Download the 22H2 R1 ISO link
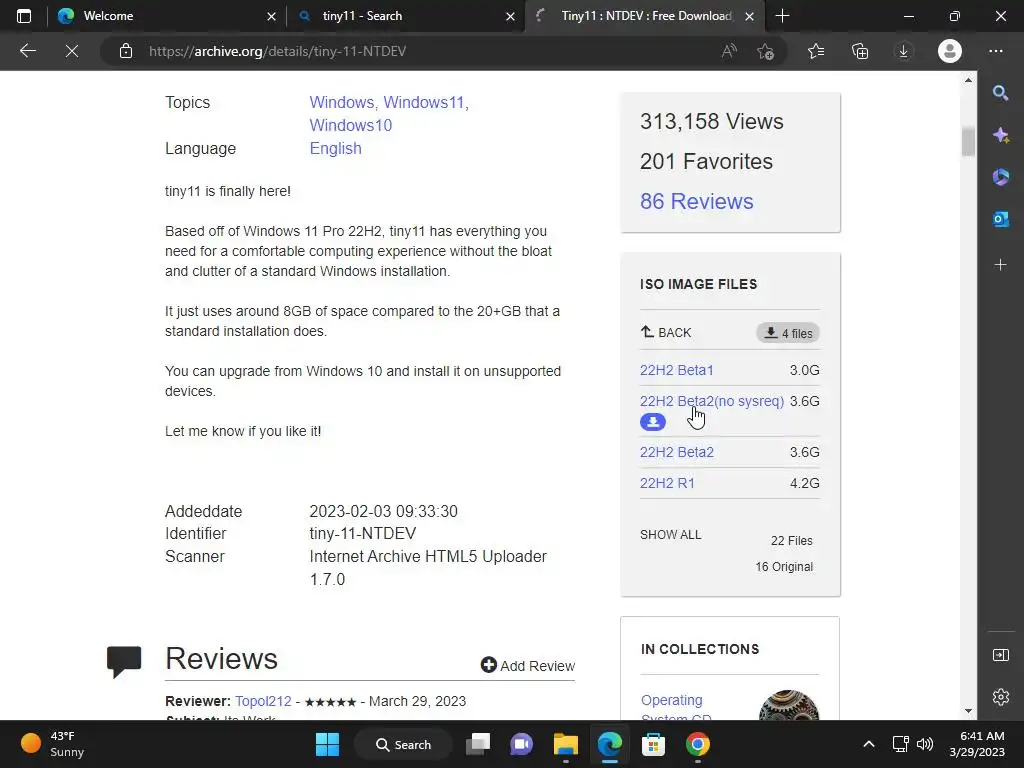 (x=667, y=483)
